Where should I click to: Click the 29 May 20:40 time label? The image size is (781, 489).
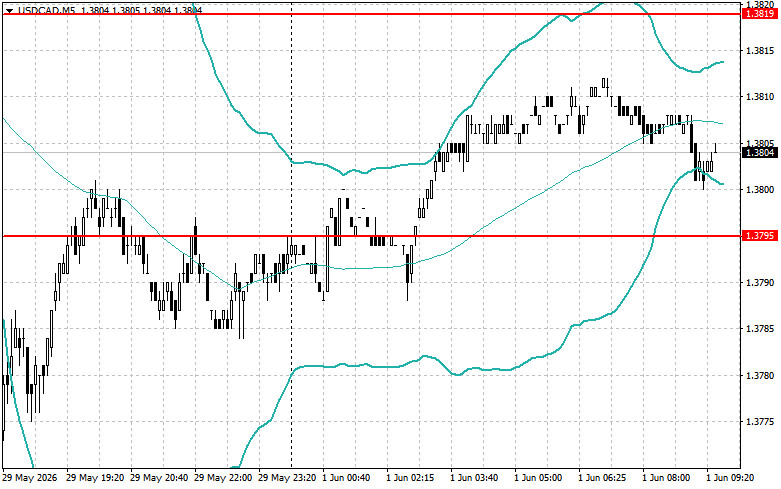[159, 478]
